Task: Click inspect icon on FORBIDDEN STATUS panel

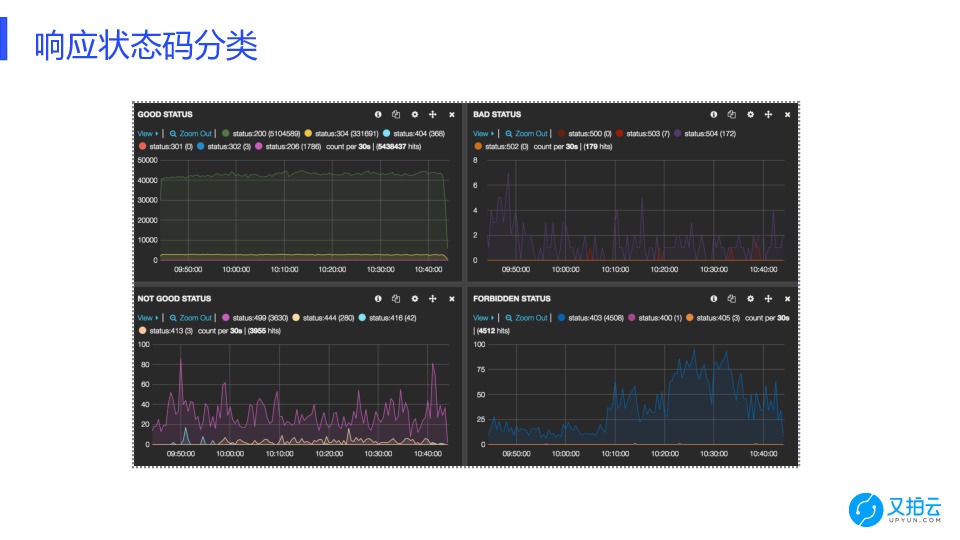Action: click(x=732, y=299)
